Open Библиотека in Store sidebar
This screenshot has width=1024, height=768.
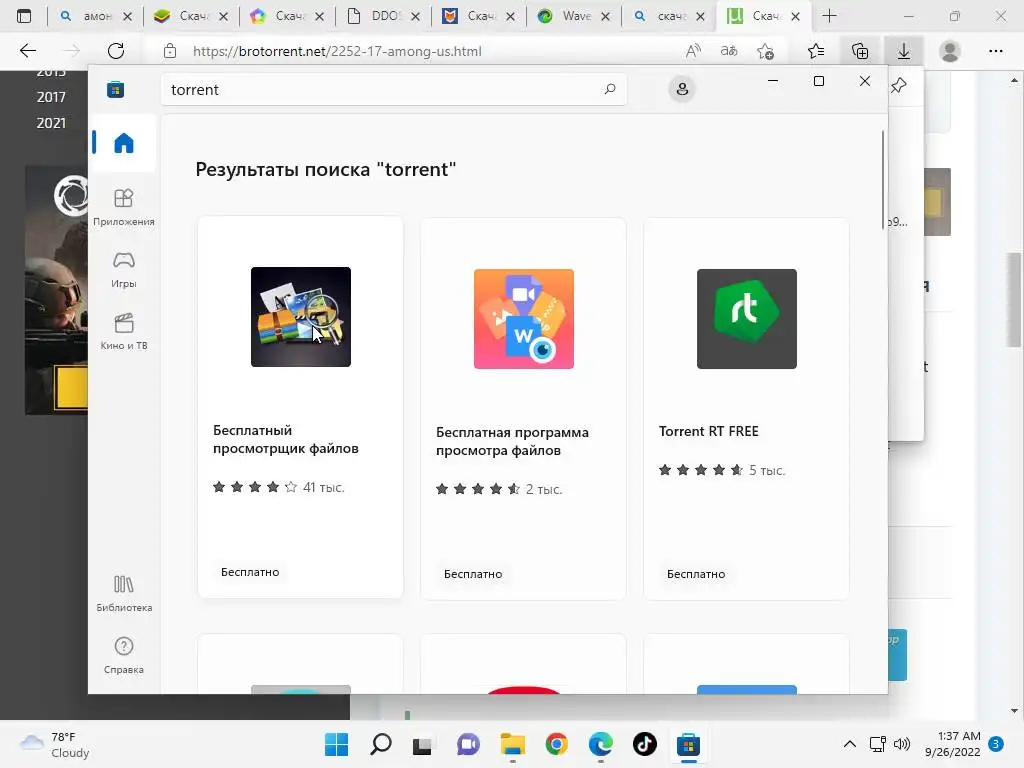123,593
